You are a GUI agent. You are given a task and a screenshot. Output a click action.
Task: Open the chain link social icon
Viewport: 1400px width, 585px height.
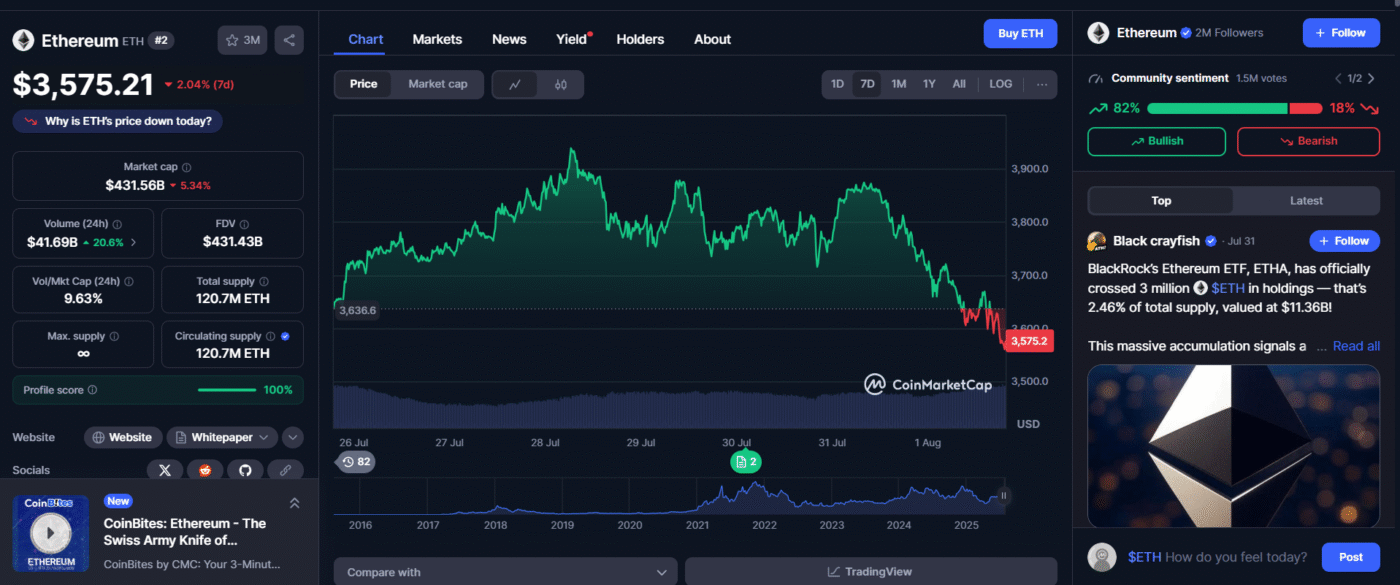[x=285, y=470]
